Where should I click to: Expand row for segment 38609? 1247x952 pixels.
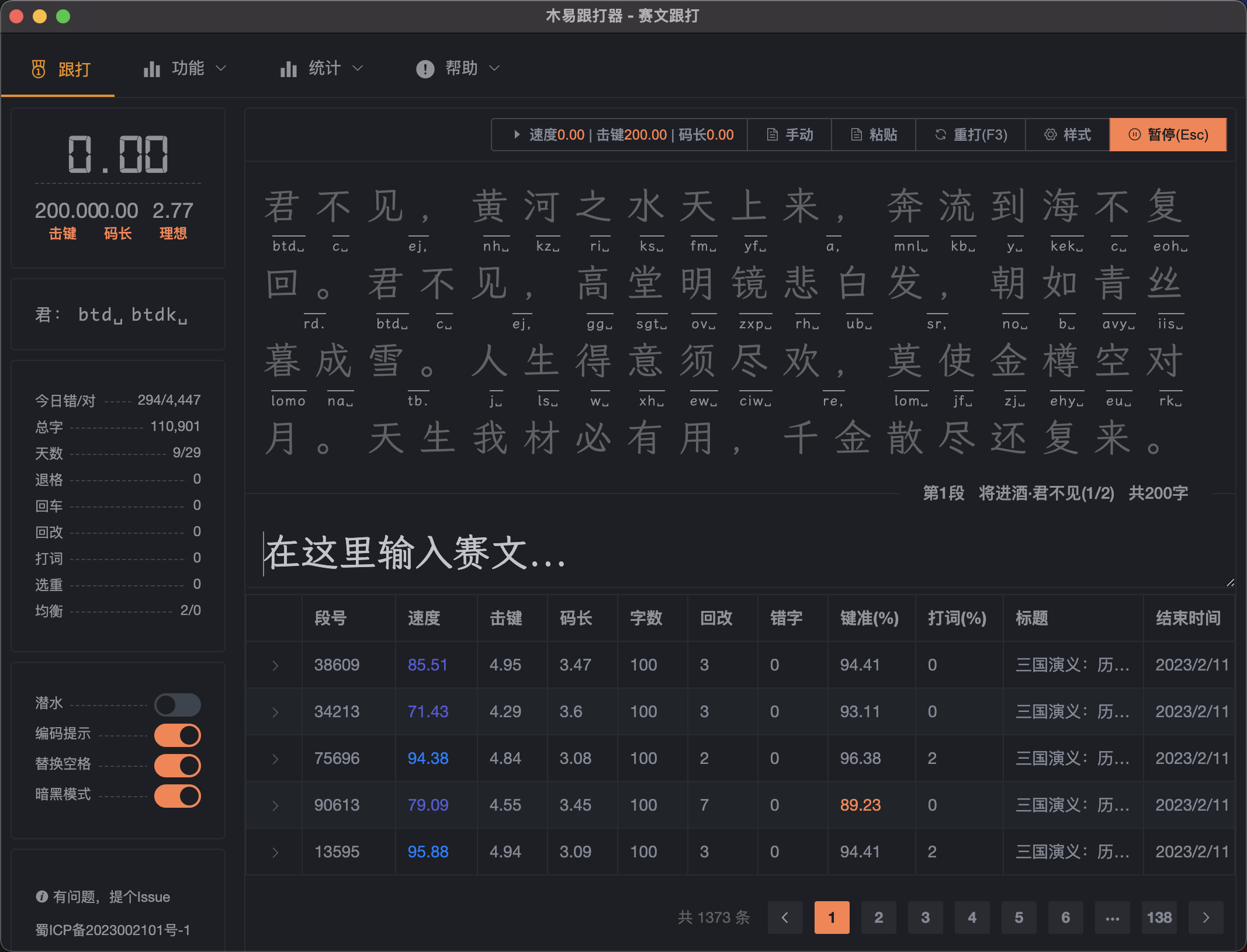point(275,665)
